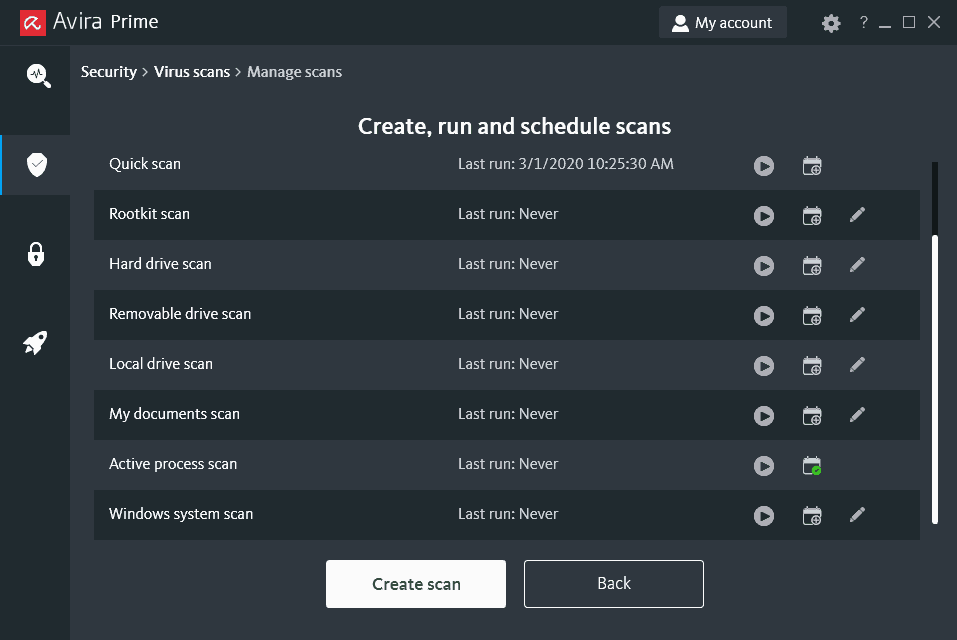Edit the Rootkit scan
Viewport: 957px width, 640px height.
tap(857, 215)
